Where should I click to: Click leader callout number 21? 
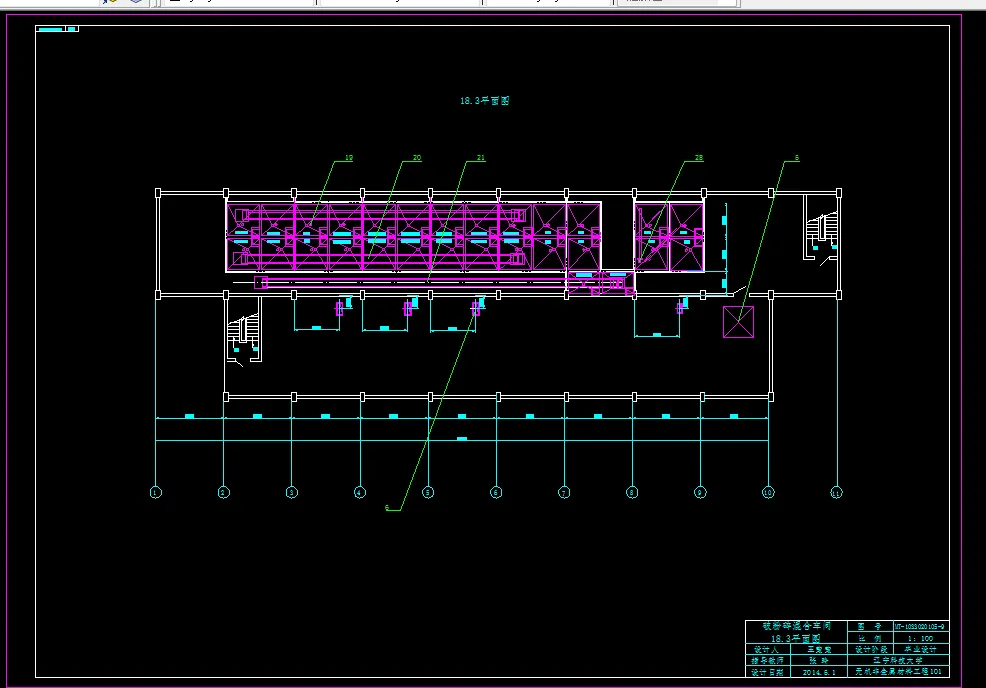tap(481, 158)
